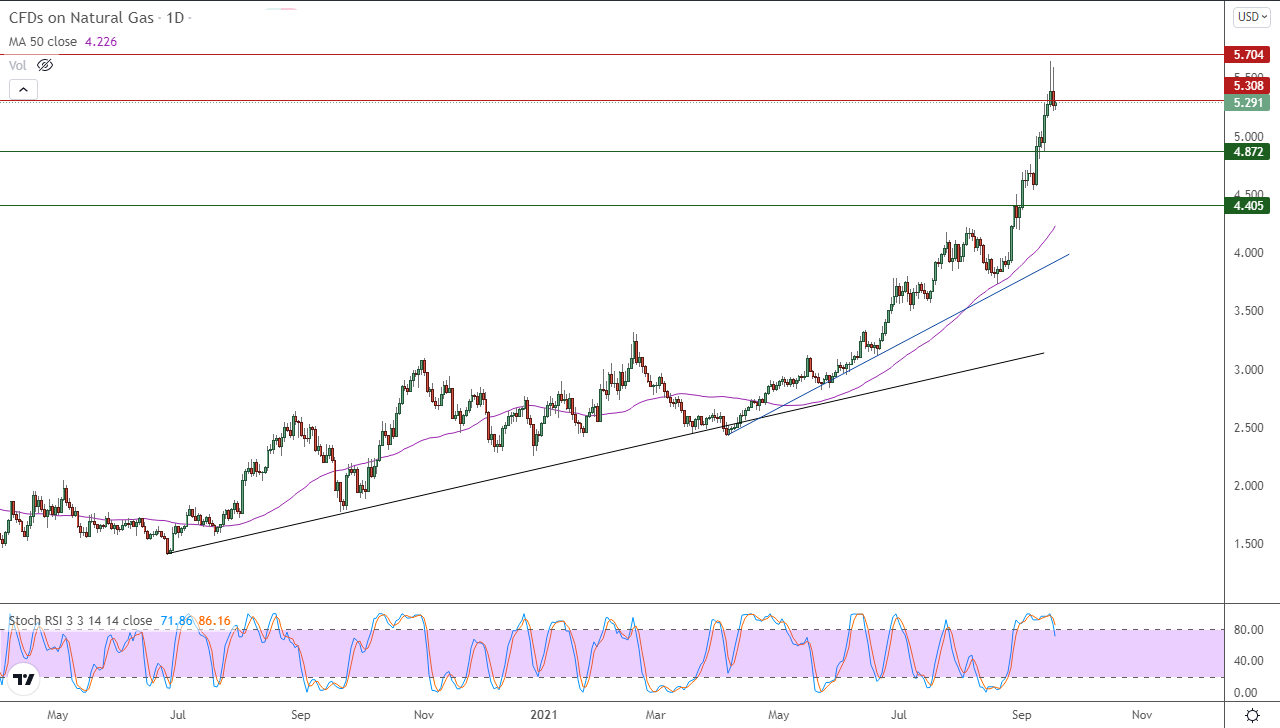1280x728 pixels.
Task: Toggle visibility of the Vol indicator
Action: tap(45, 65)
